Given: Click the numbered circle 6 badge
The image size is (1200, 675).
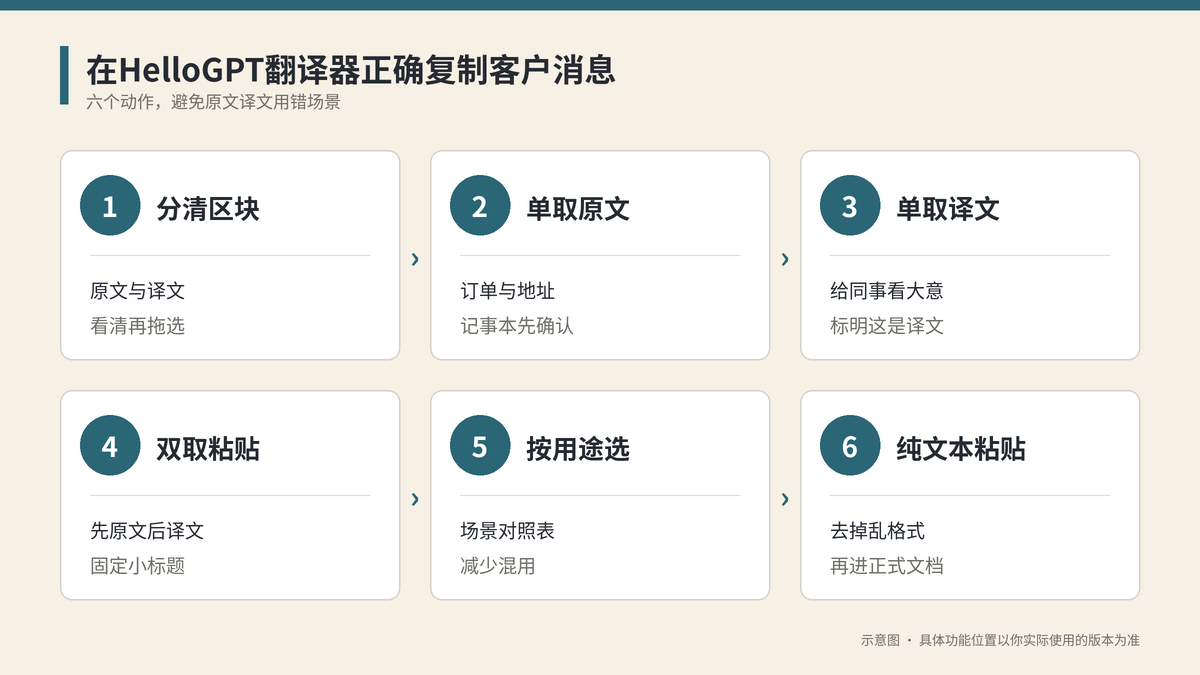Looking at the screenshot, I should (x=850, y=446).
